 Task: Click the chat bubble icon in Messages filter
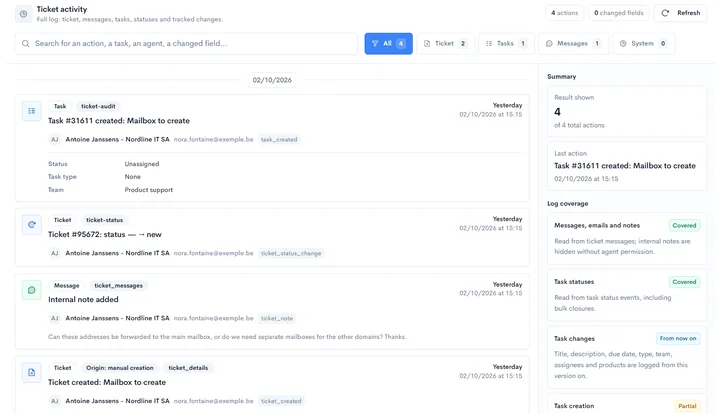[x=549, y=44]
